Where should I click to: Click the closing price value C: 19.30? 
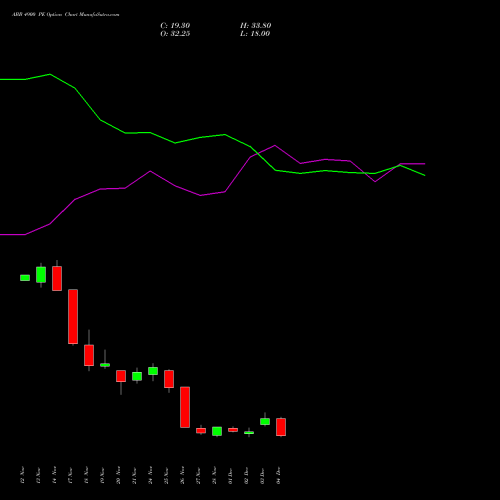[175, 26]
